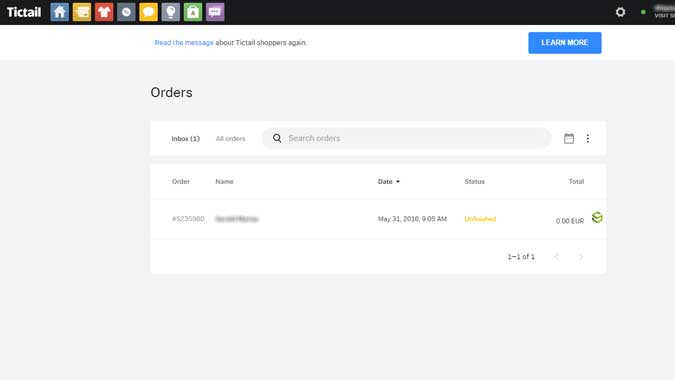Switch to the All orders tab

coord(230,139)
